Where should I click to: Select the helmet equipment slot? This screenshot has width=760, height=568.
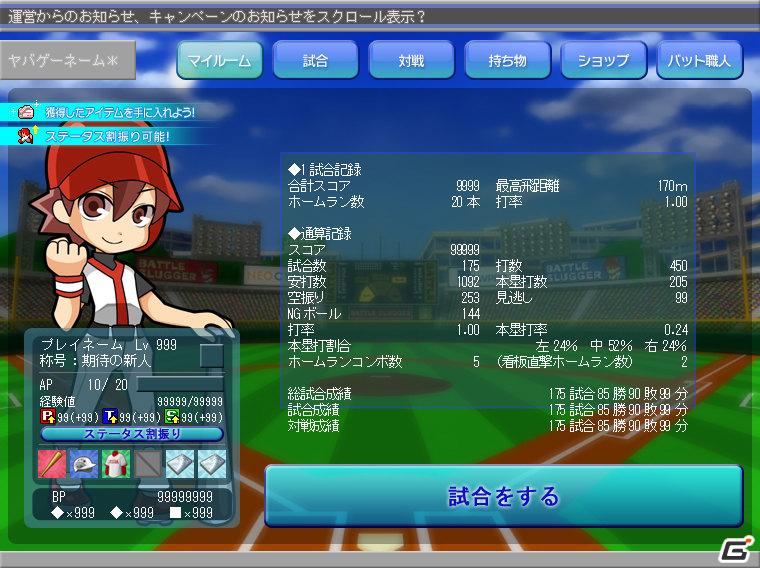coord(84,464)
